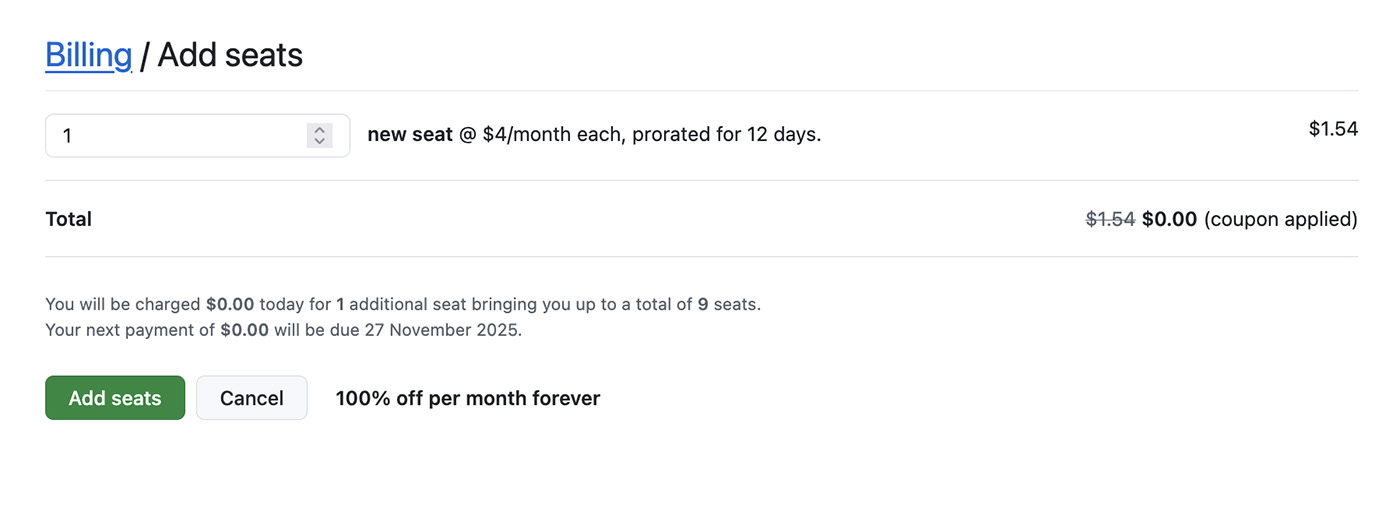Click the "100% off per month forever" text

pos(467,398)
